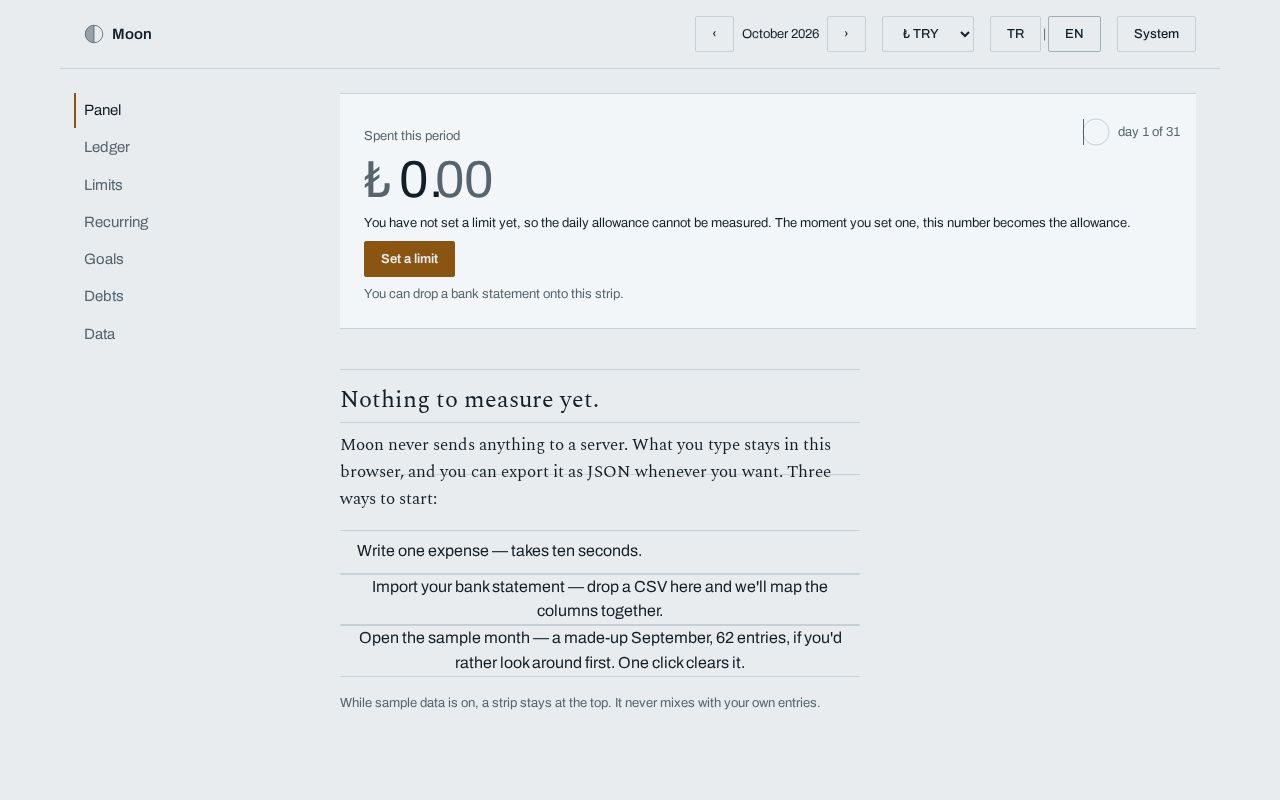Open the Limits sidebar item
This screenshot has height=800, width=1280.
103,185
